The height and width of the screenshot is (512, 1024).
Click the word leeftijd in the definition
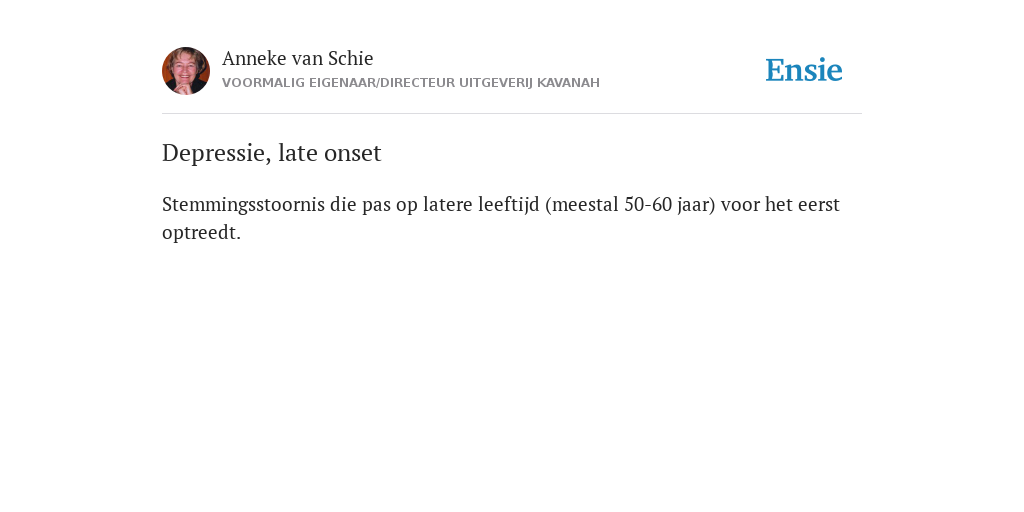[x=509, y=204]
